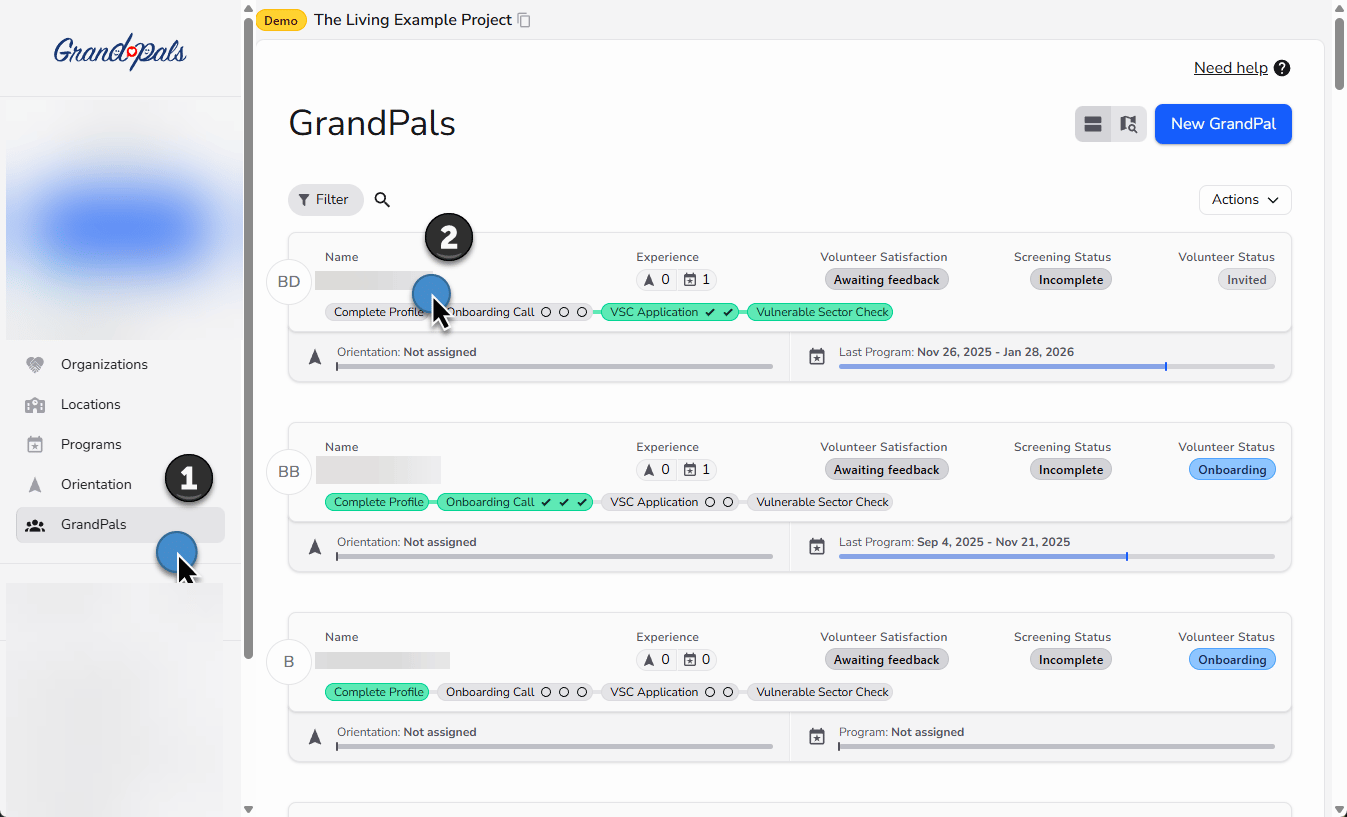Click BD's Orientation progress bar
1347x817 pixels.
(555, 367)
